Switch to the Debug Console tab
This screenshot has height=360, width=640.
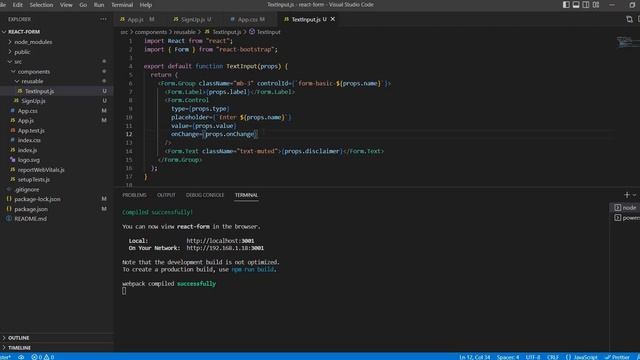(205, 195)
